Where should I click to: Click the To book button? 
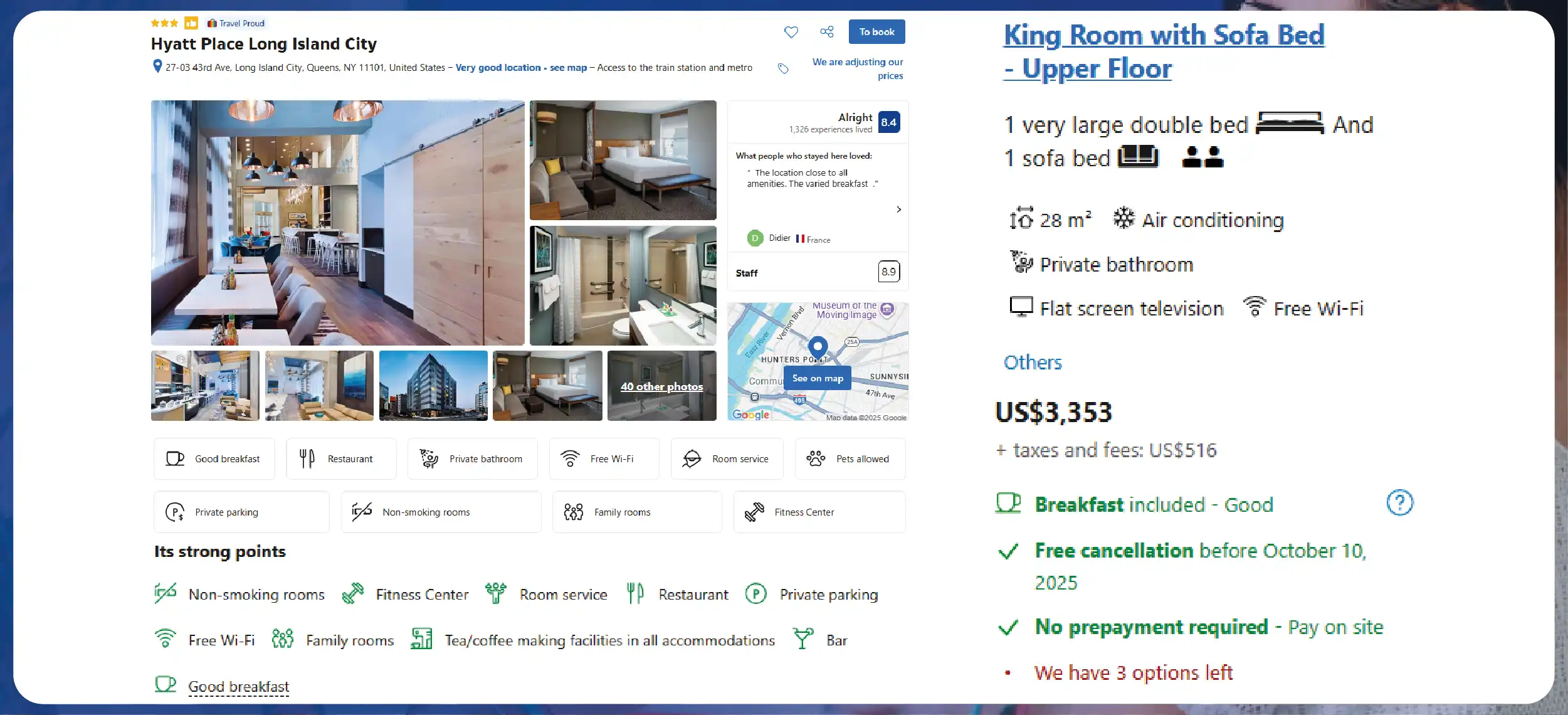876,32
